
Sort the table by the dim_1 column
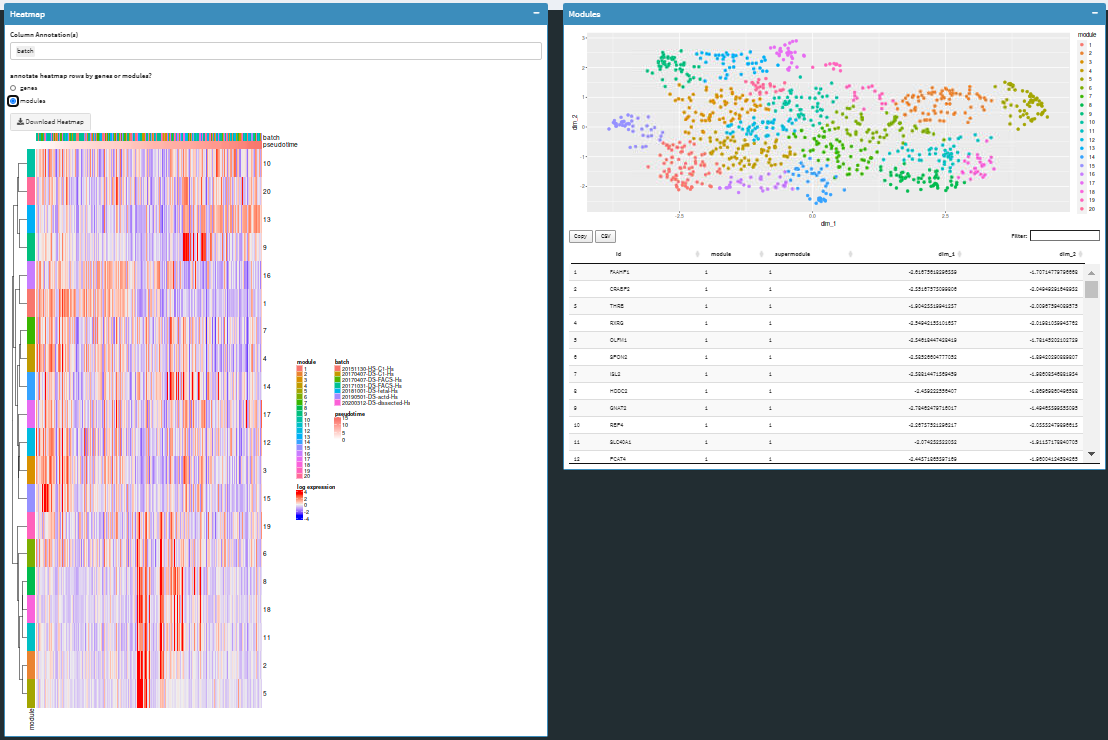pyautogui.click(x=909, y=254)
